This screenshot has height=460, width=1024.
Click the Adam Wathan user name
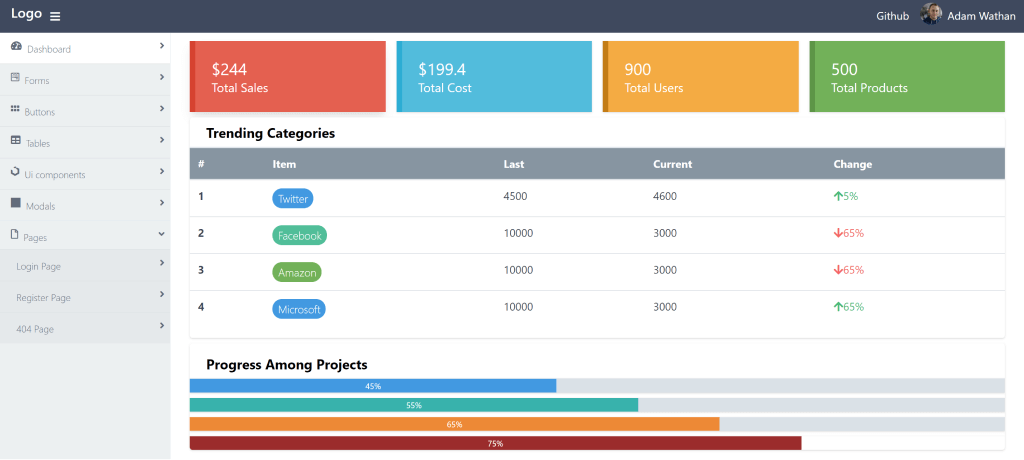point(981,16)
